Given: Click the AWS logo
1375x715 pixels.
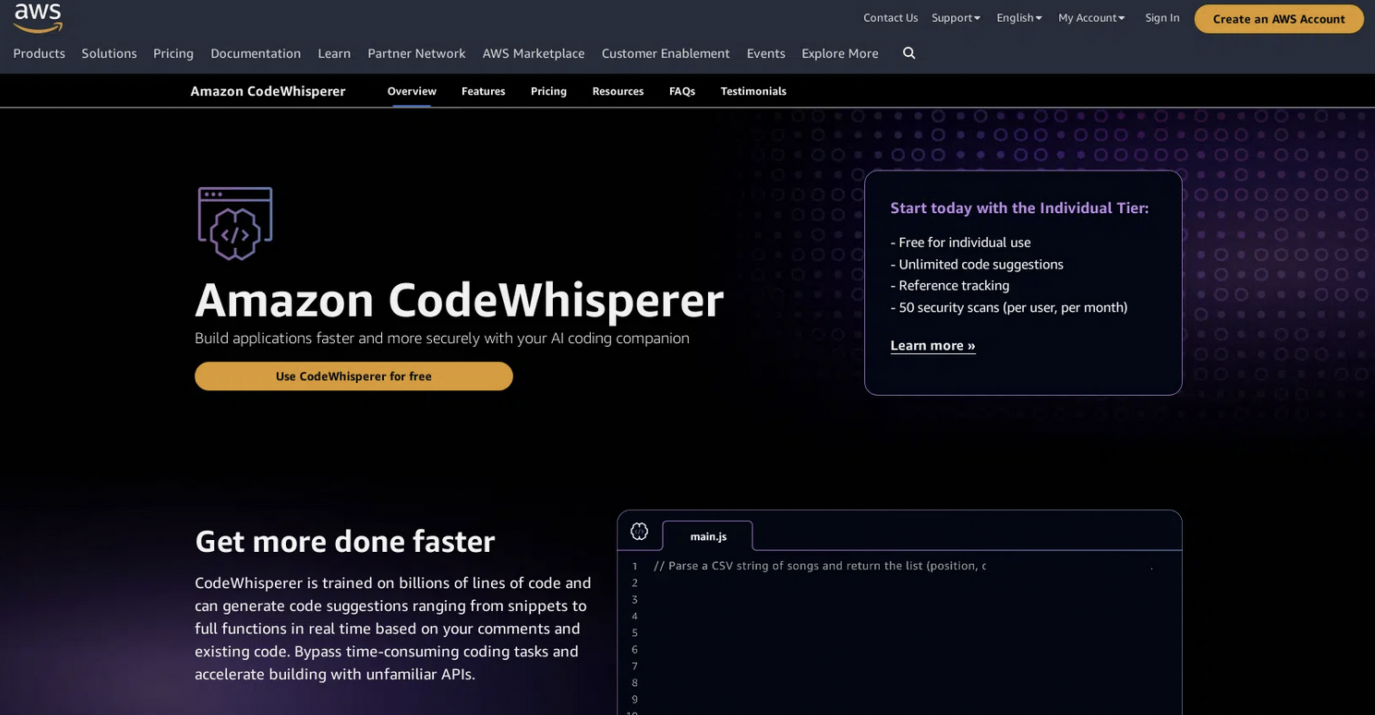Looking at the screenshot, I should 38,17.
